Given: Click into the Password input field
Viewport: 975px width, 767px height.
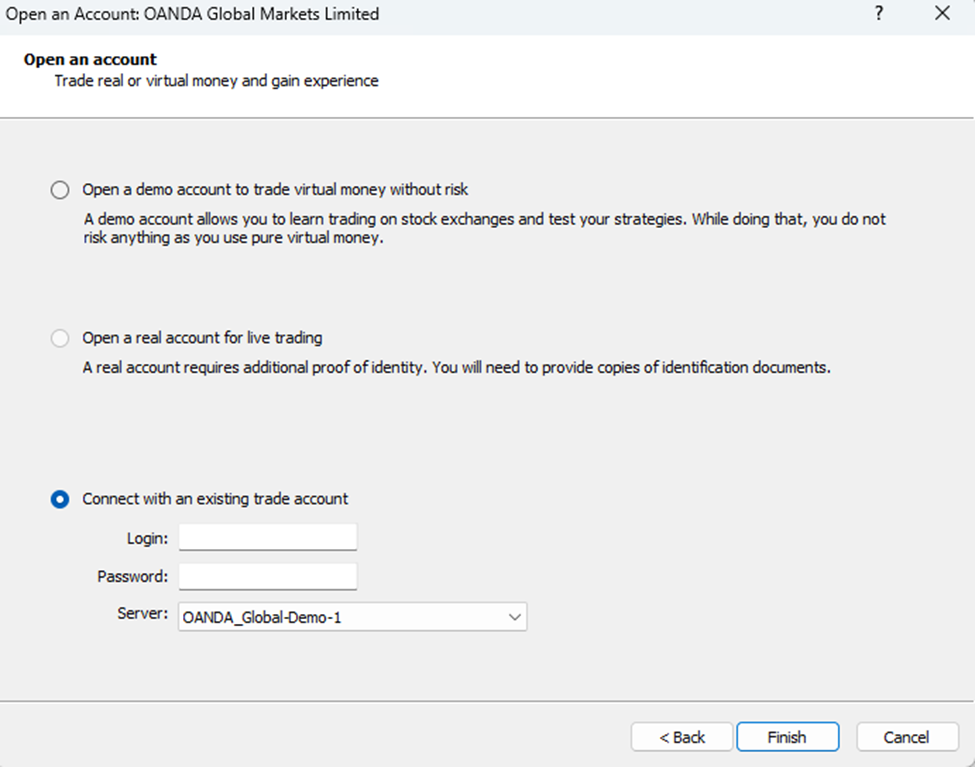Looking at the screenshot, I should pyautogui.click(x=267, y=576).
